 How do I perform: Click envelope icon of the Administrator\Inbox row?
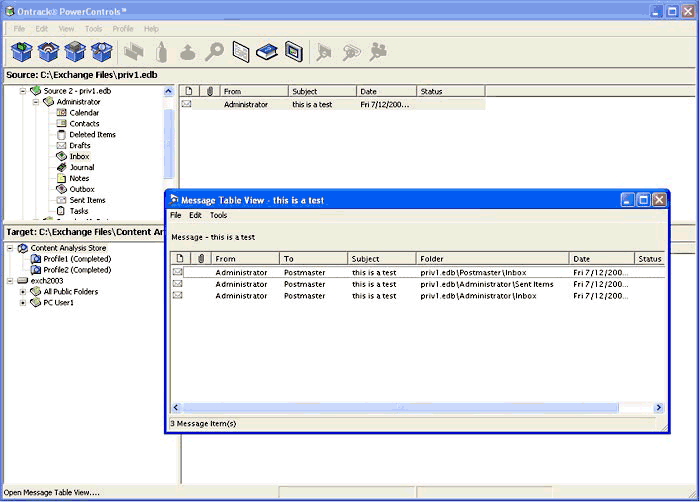pyautogui.click(x=178, y=295)
